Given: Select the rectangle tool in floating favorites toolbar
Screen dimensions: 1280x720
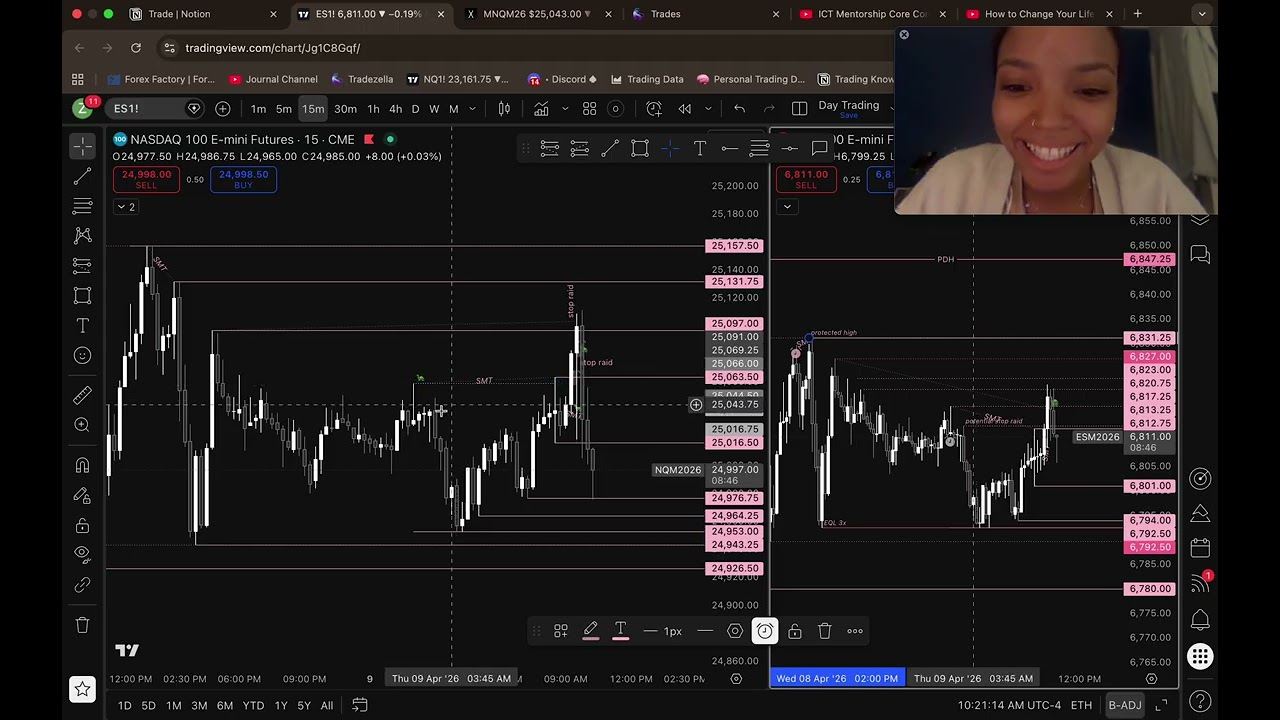Looking at the screenshot, I should tap(640, 149).
